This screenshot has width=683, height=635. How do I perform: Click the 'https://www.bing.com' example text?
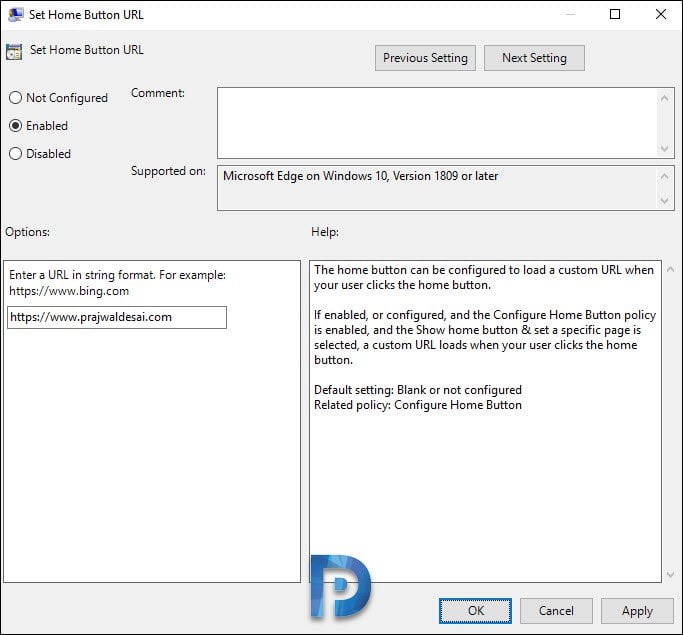[69, 291]
